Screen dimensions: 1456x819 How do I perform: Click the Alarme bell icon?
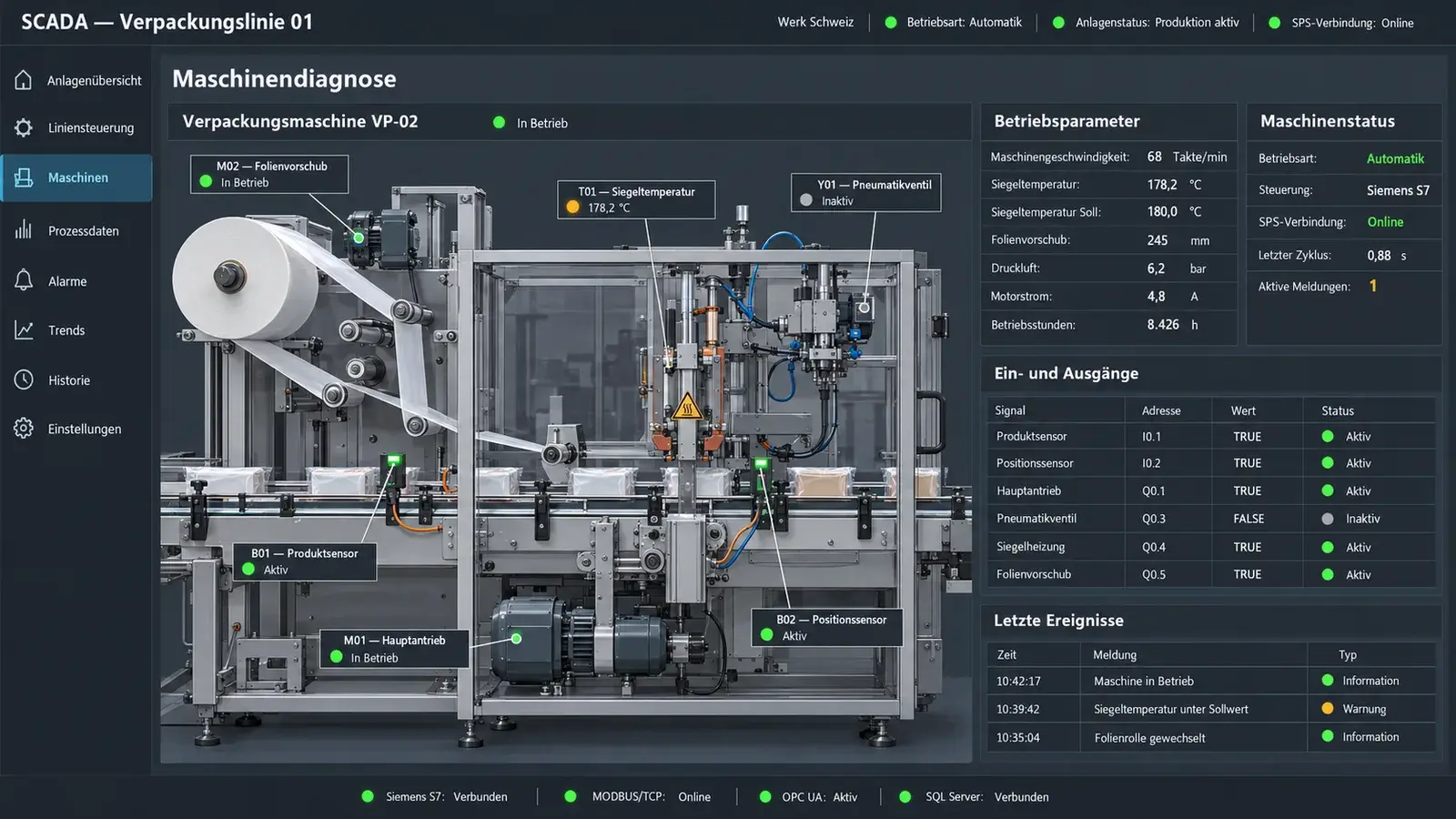[24, 280]
